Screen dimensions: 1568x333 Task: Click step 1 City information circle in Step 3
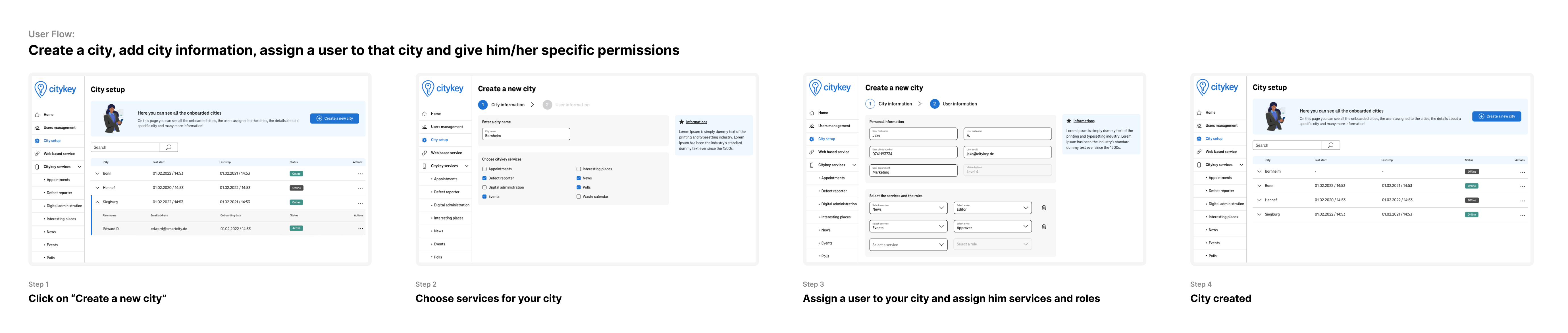[x=870, y=104]
